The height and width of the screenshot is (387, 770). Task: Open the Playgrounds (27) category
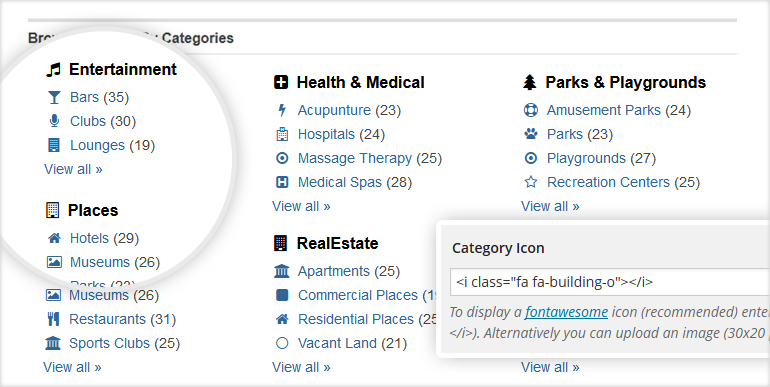coord(602,158)
